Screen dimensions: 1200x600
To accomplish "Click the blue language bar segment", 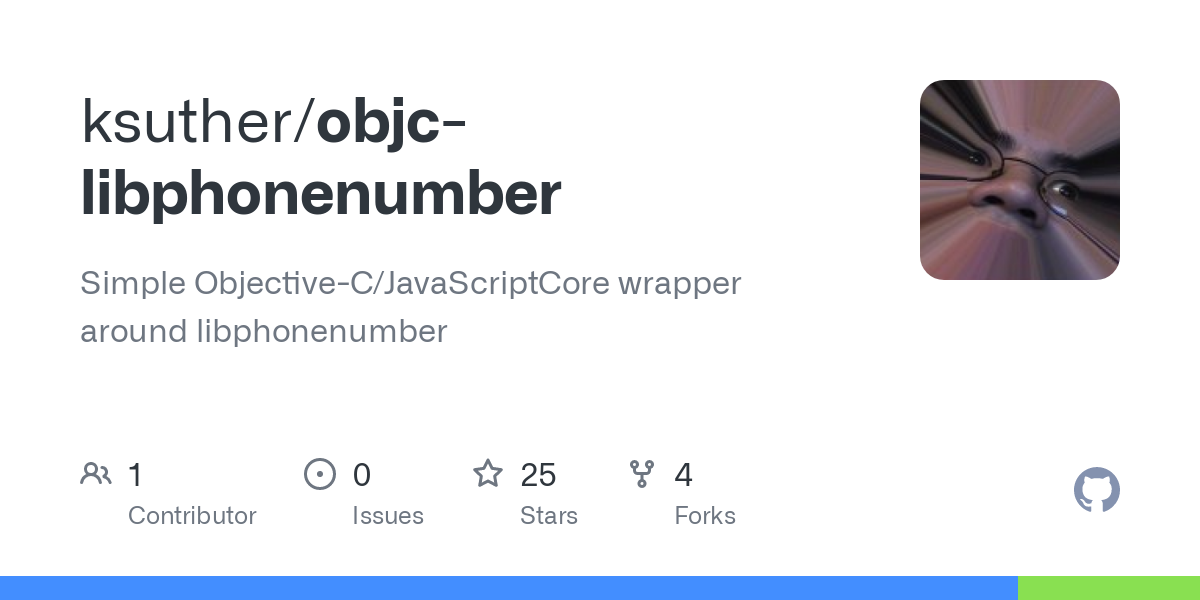I will [x=509, y=588].
